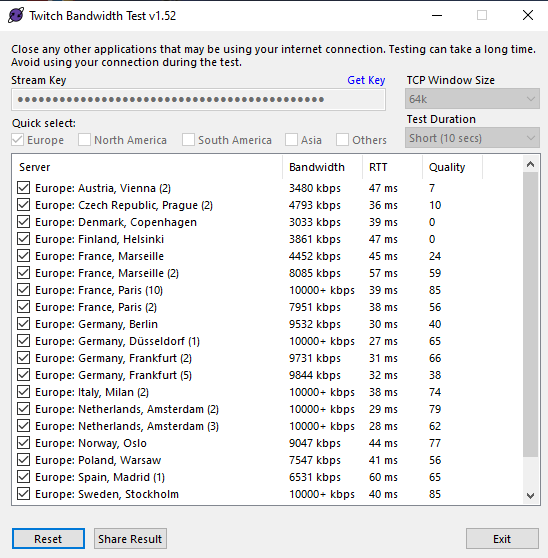Click the Reset button
This screenshot has width=548, height=558.
pyautogui.click(x=48, y=539)
